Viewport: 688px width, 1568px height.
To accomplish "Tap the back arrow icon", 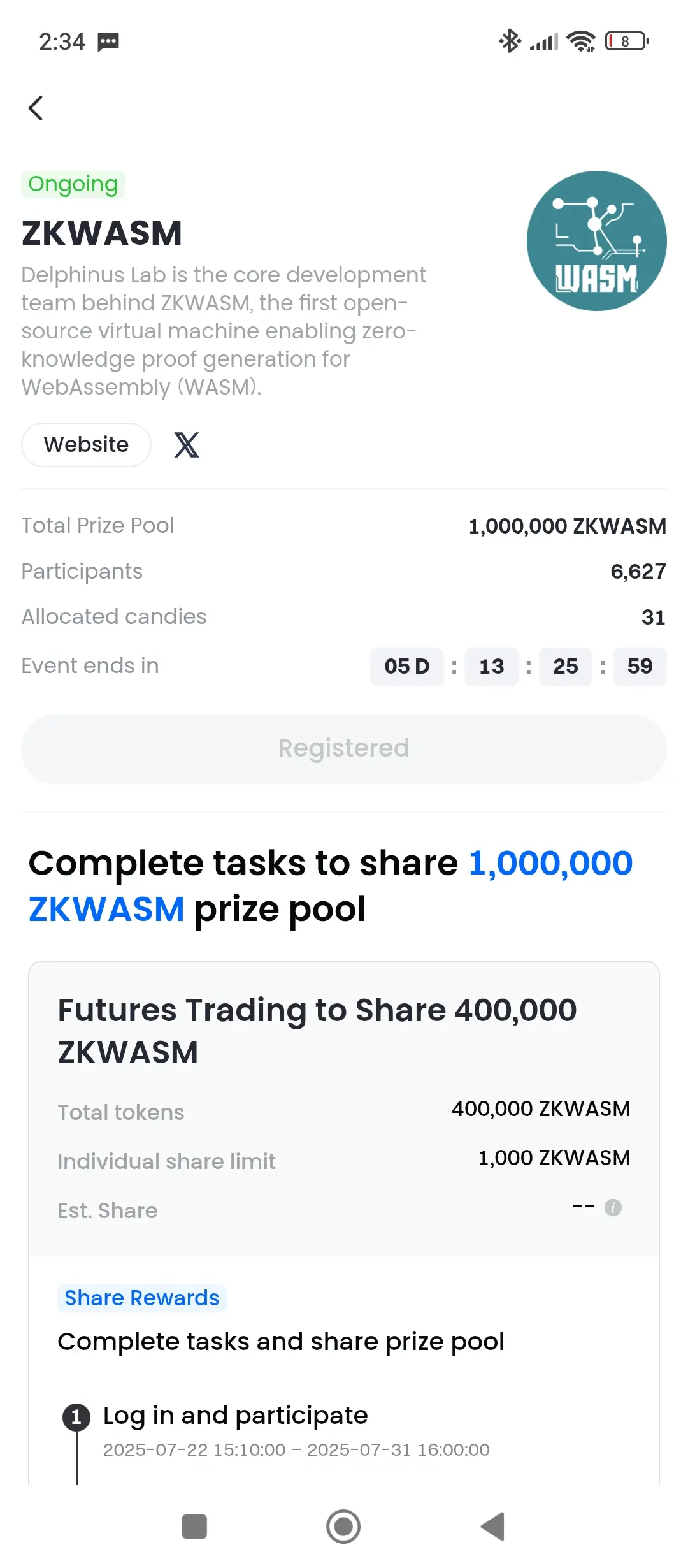I will click(x=36, y=108).
